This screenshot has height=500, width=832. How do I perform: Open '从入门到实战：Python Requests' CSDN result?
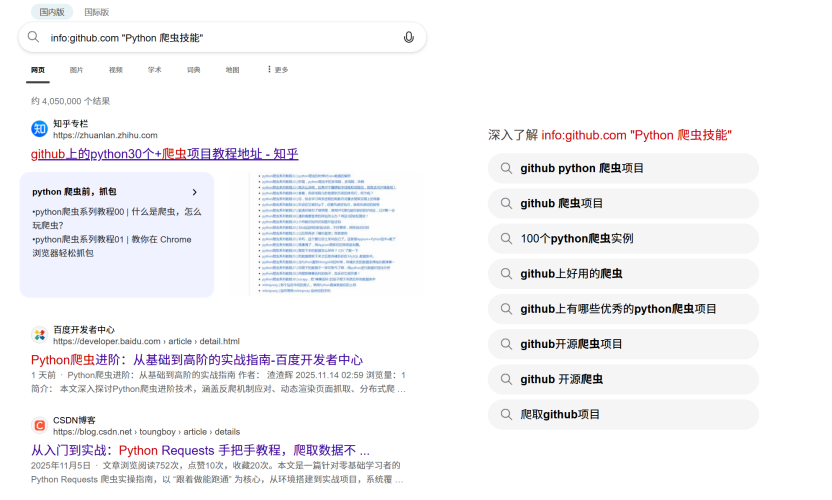(201, 450)
